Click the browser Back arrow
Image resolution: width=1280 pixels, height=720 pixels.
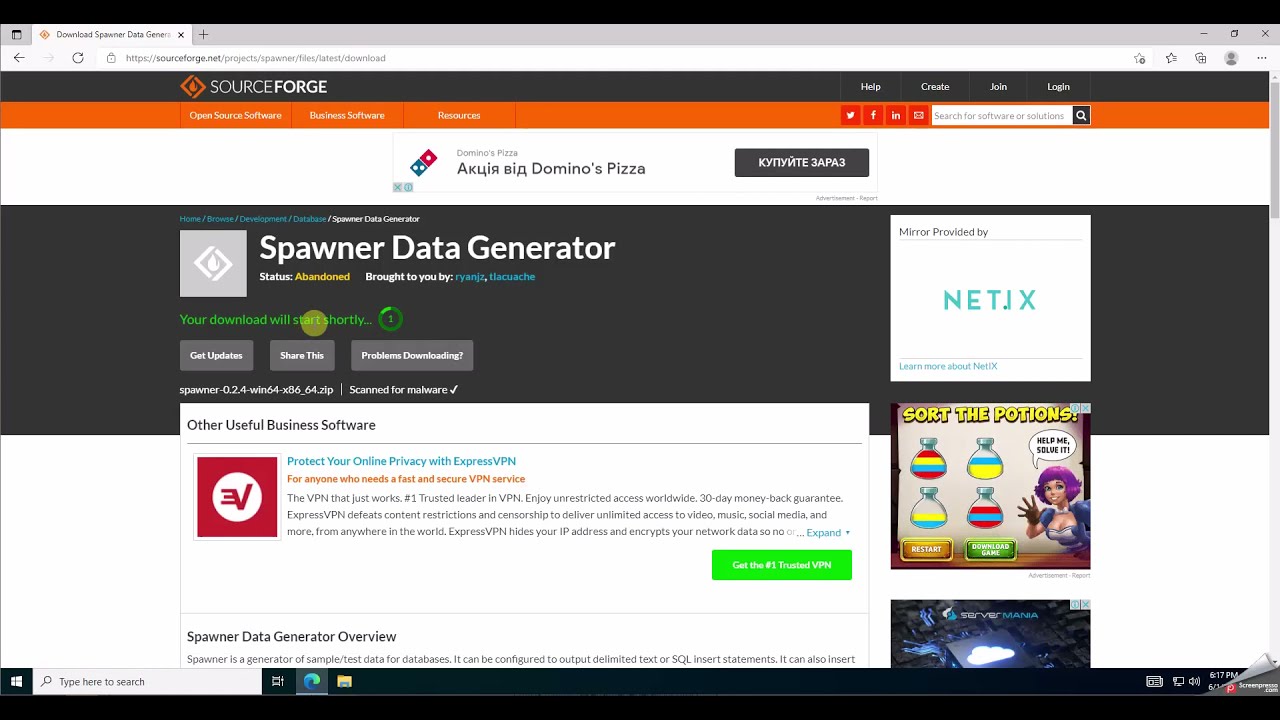[x=19, y=58]
